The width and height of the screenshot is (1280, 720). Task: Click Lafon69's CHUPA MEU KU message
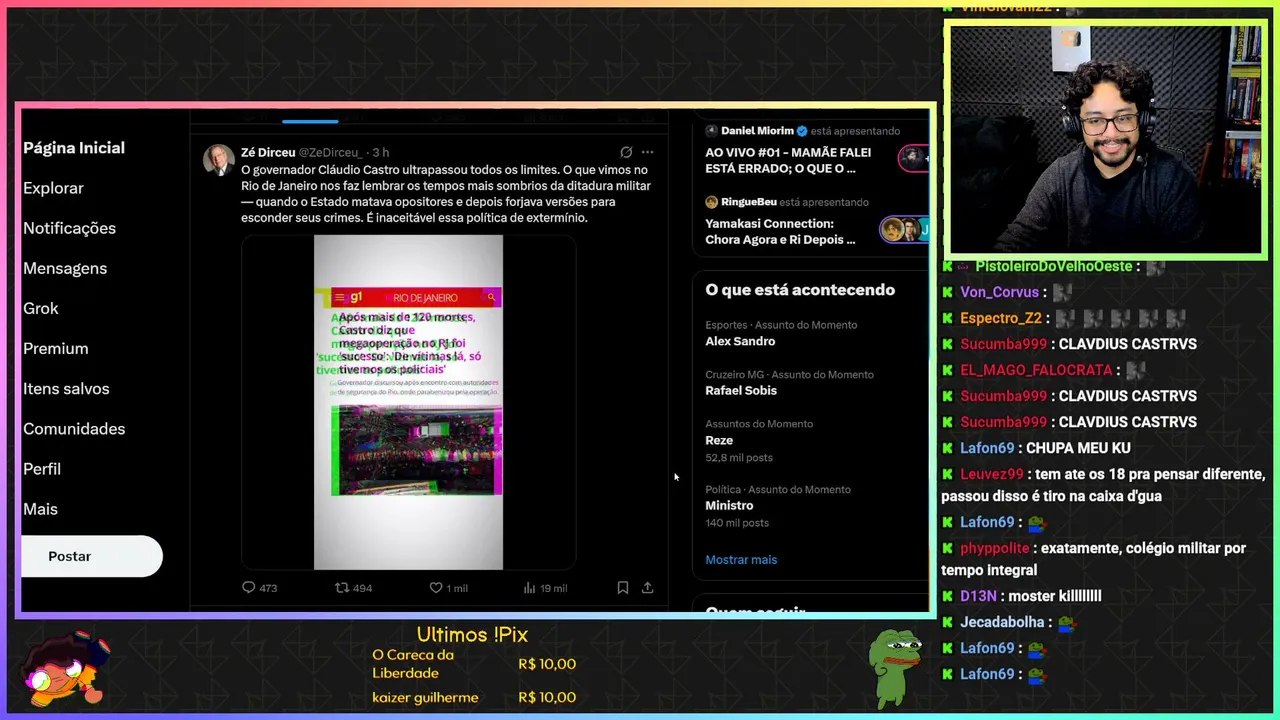(x=1078, y=448)
